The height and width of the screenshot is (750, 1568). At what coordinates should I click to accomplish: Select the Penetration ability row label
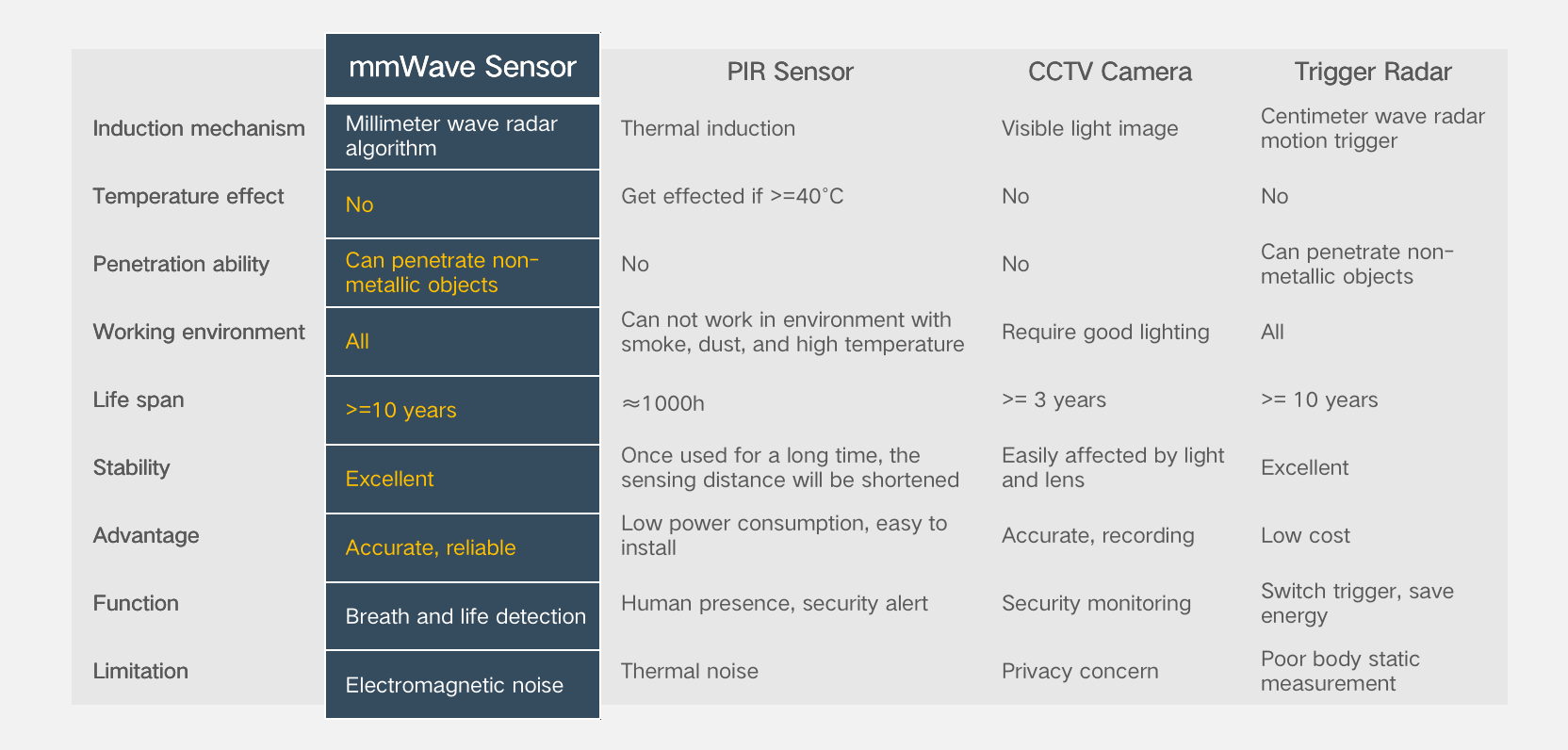[x=181, y=264]
